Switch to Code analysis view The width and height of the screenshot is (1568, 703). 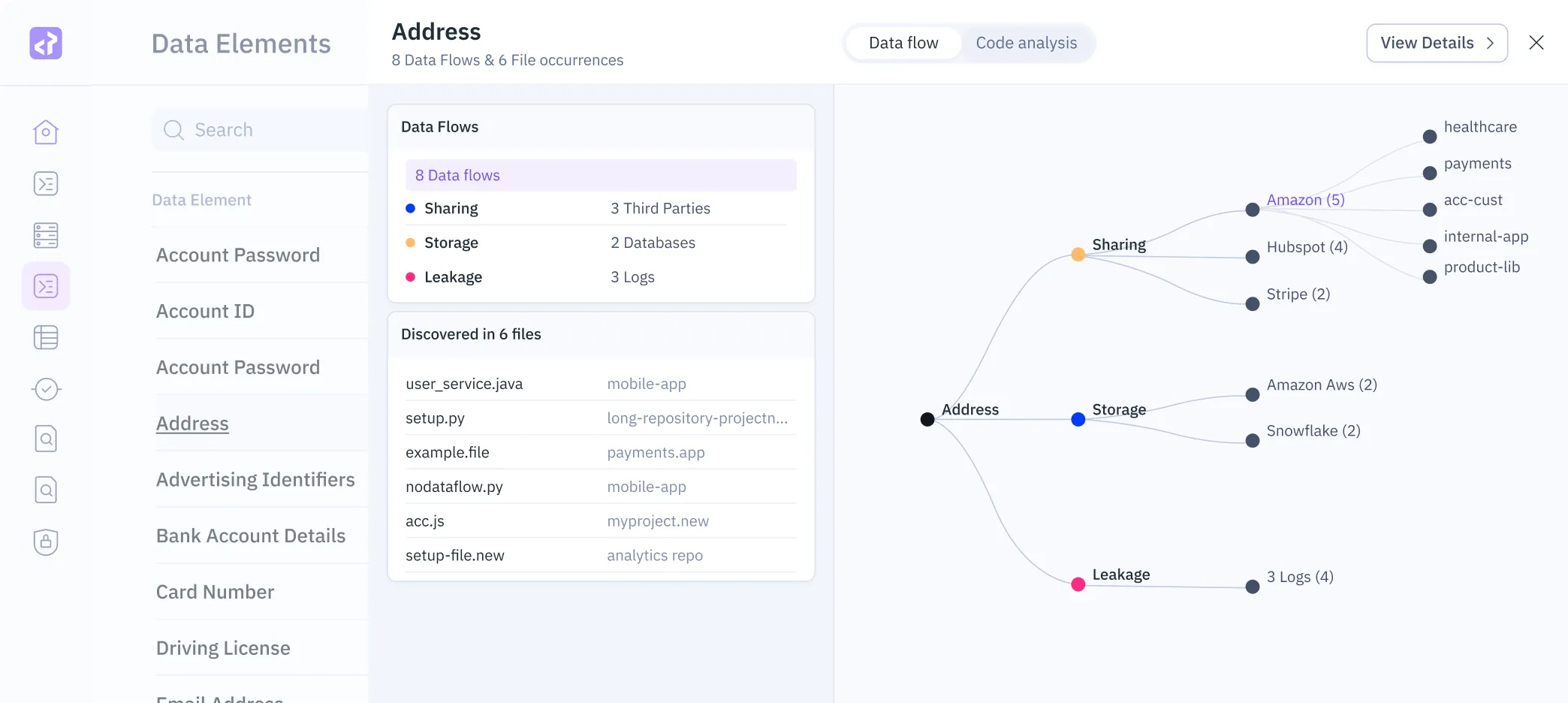(1026, 43)
